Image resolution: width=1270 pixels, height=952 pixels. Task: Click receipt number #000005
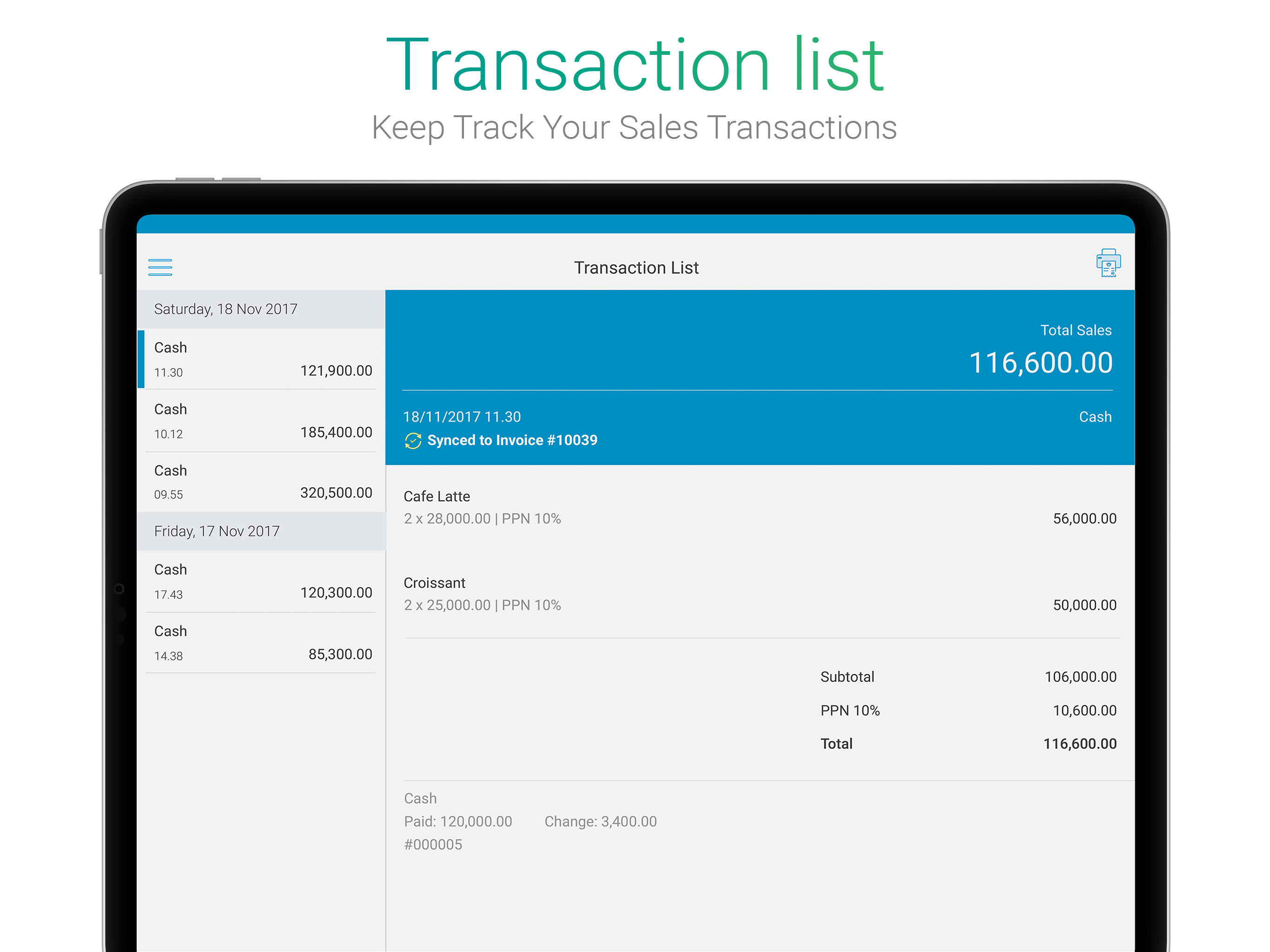pos(433,845)
